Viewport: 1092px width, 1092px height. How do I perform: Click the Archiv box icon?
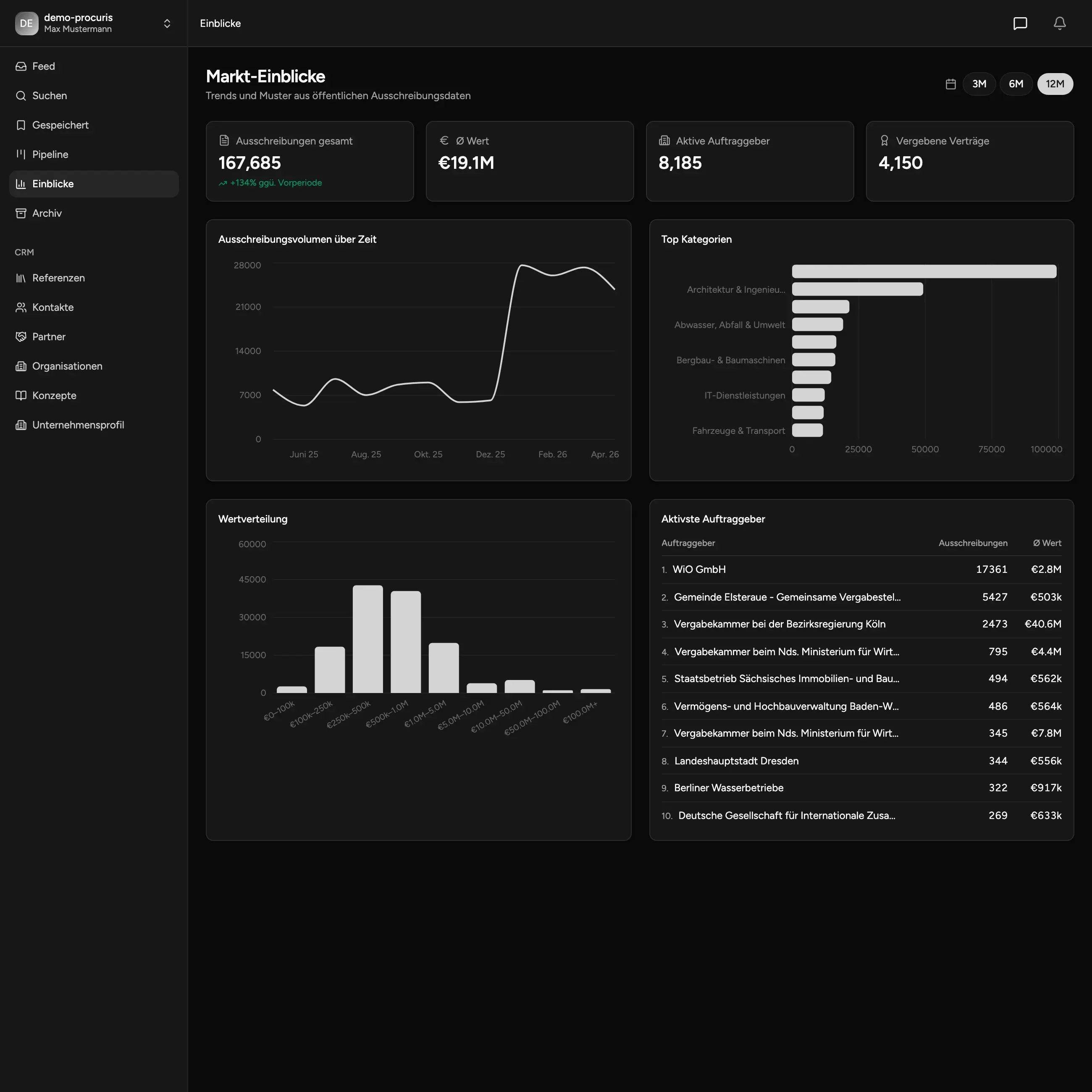21,213
